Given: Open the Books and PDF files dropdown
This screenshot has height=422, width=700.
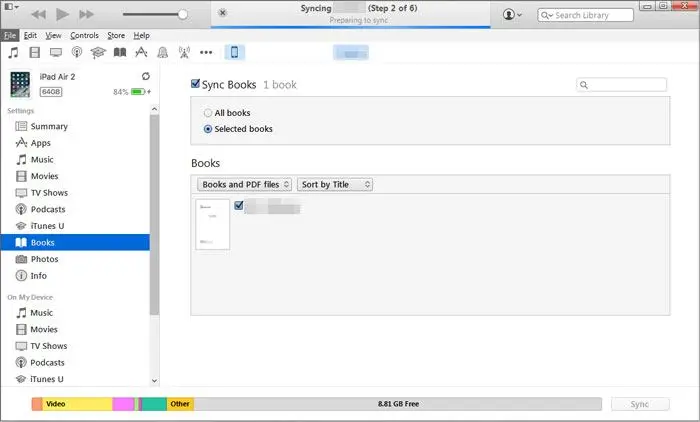Looking at the screenshot, I should [x=244, y=184].
